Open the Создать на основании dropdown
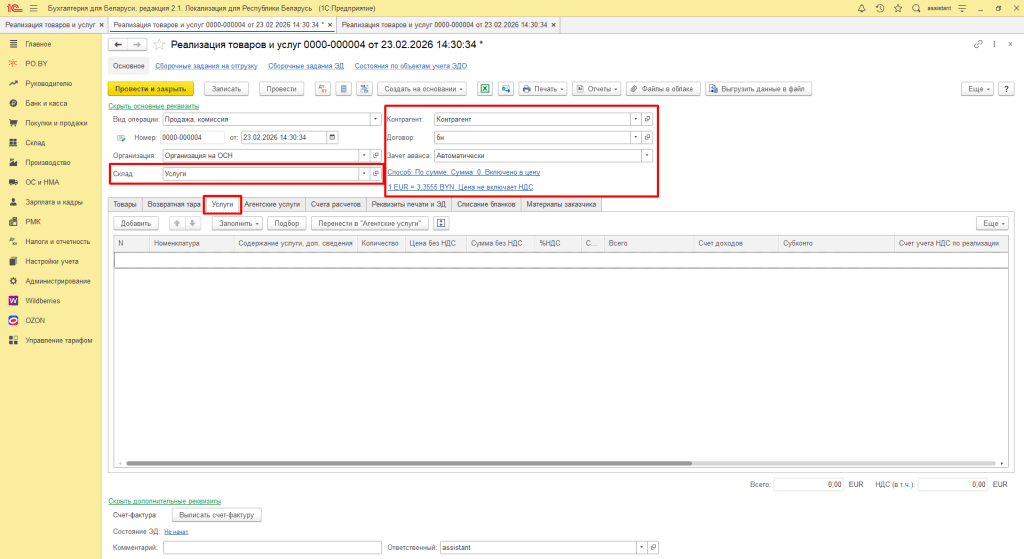Viewport: 1024px width, 559px height. pos(423,89)
